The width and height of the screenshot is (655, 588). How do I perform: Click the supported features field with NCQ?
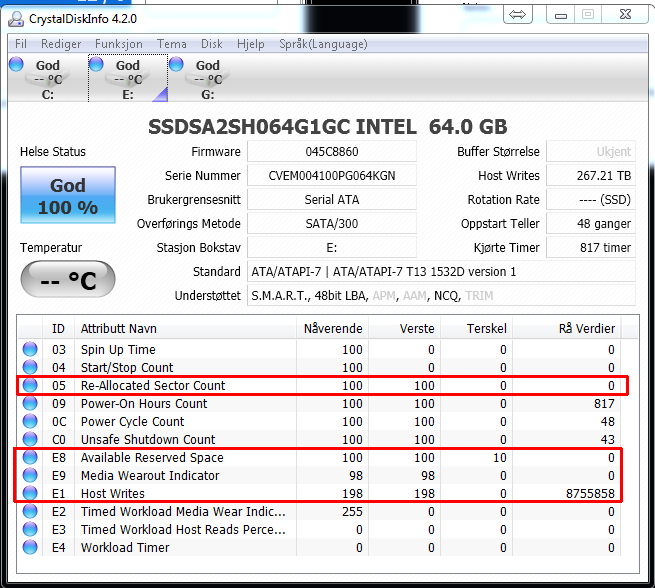click(442, 296)
